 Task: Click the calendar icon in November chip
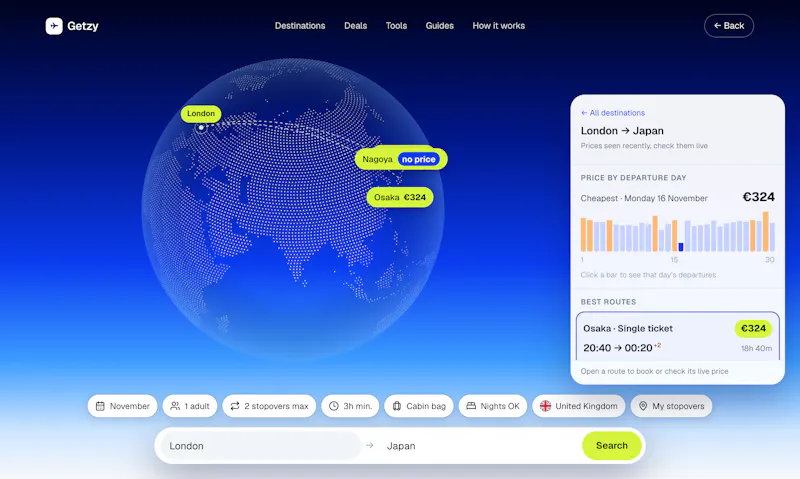pyautogui.click(x=100, y=406)
